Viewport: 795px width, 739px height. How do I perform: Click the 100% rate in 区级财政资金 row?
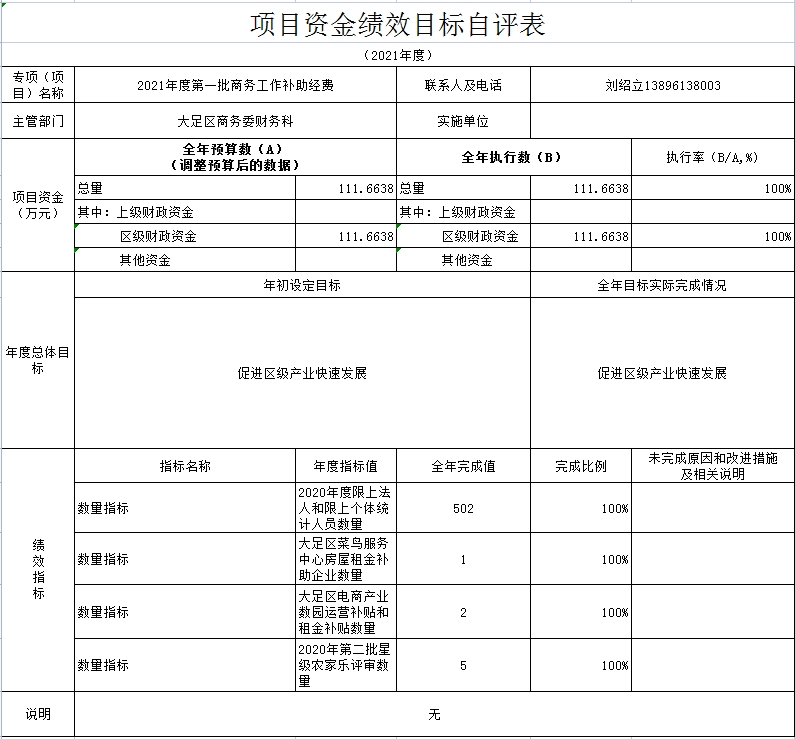pos(713,236)
